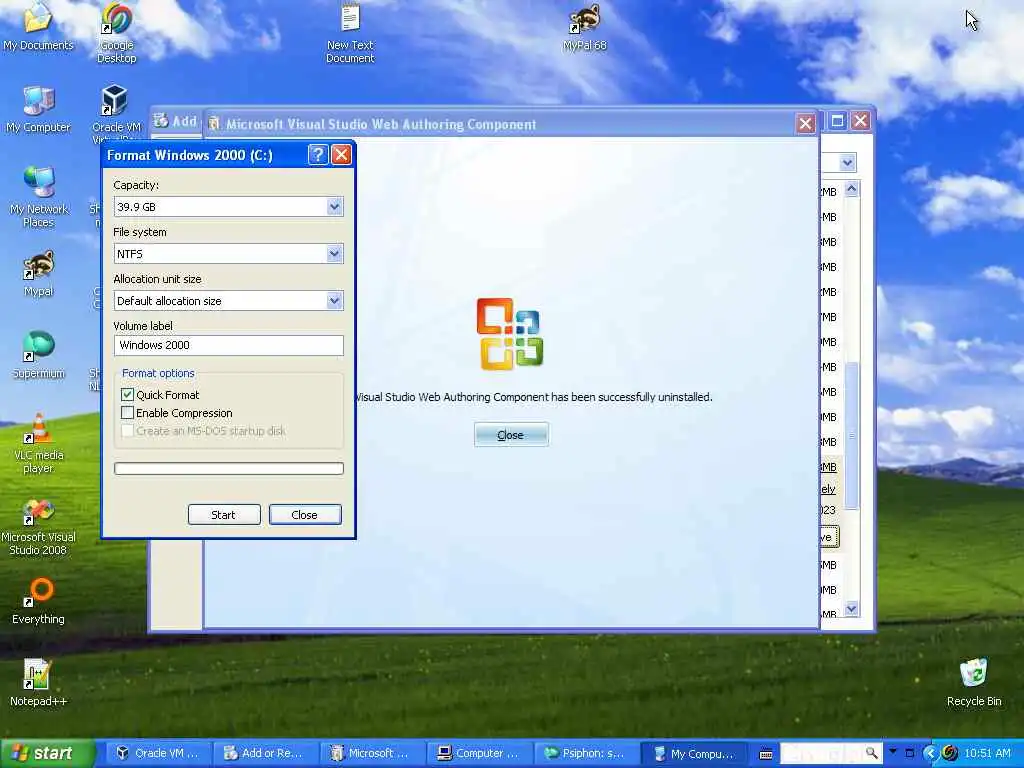Open Notepad++ desktop shortcut
The height and width of the screenshot is (768, 1024).
38,682
